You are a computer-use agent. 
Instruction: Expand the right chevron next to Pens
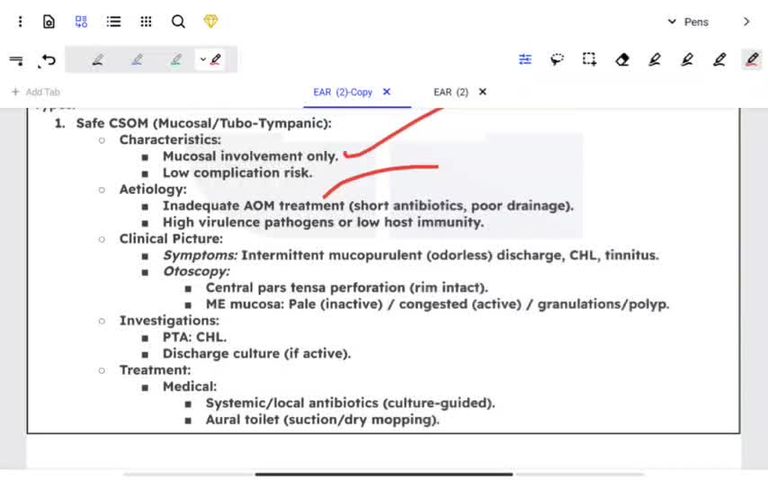pos(746,22)
